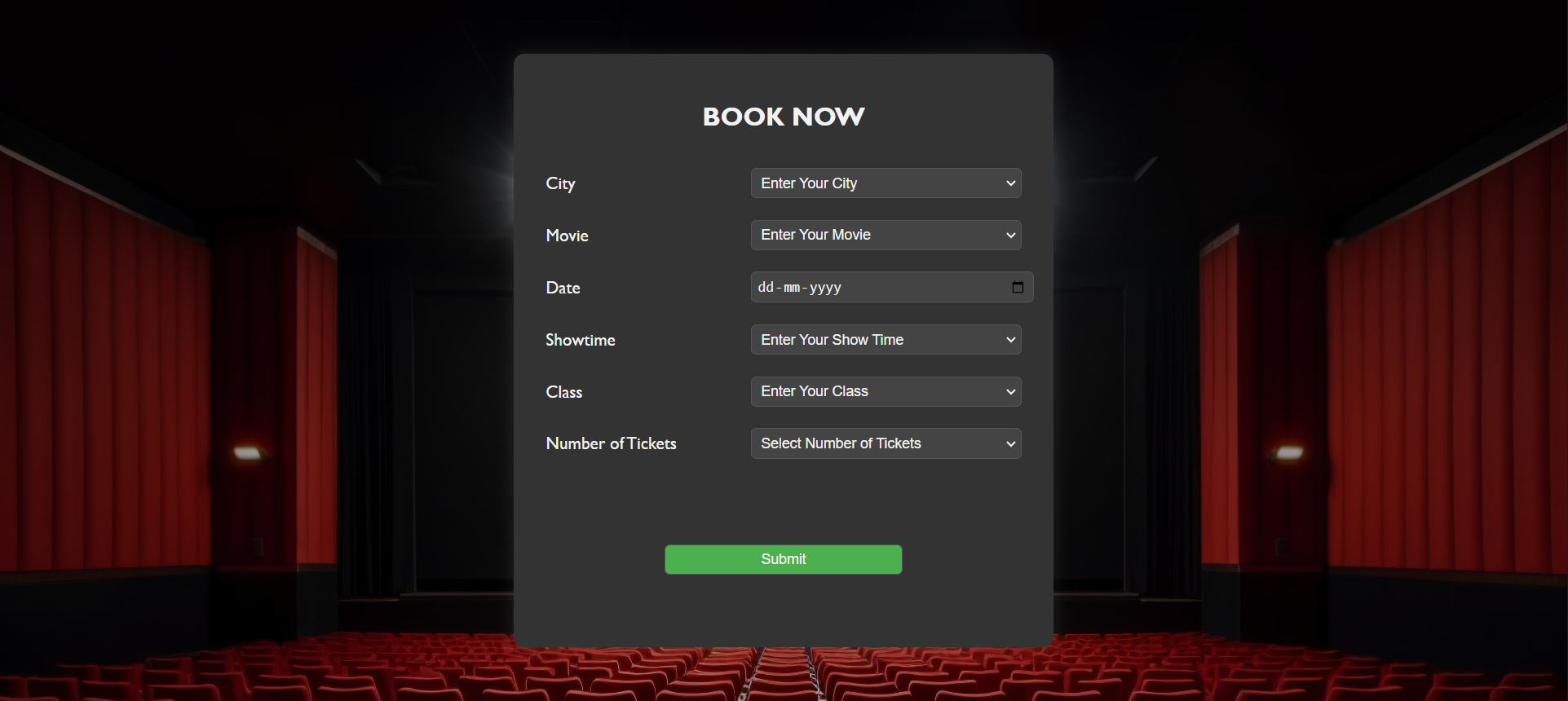Select the yyyy year segment of date
The height and width of the screenshot is (701, 1568).
pos(825,288)
